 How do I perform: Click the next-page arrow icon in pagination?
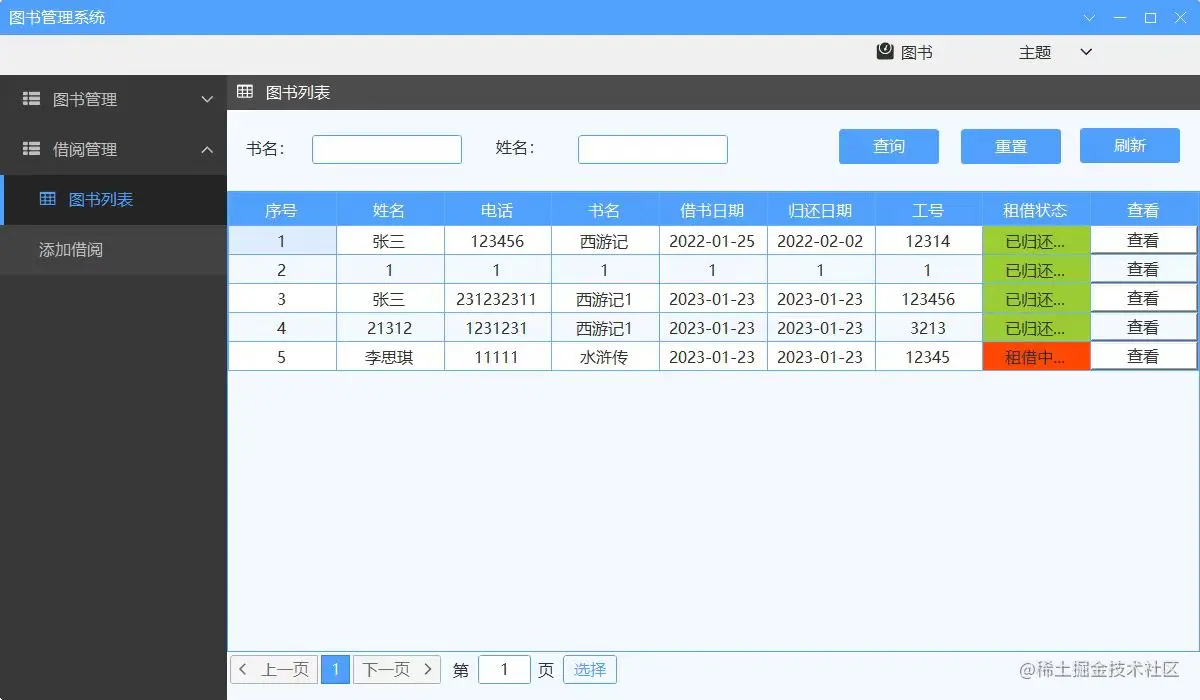click(428, 669)
